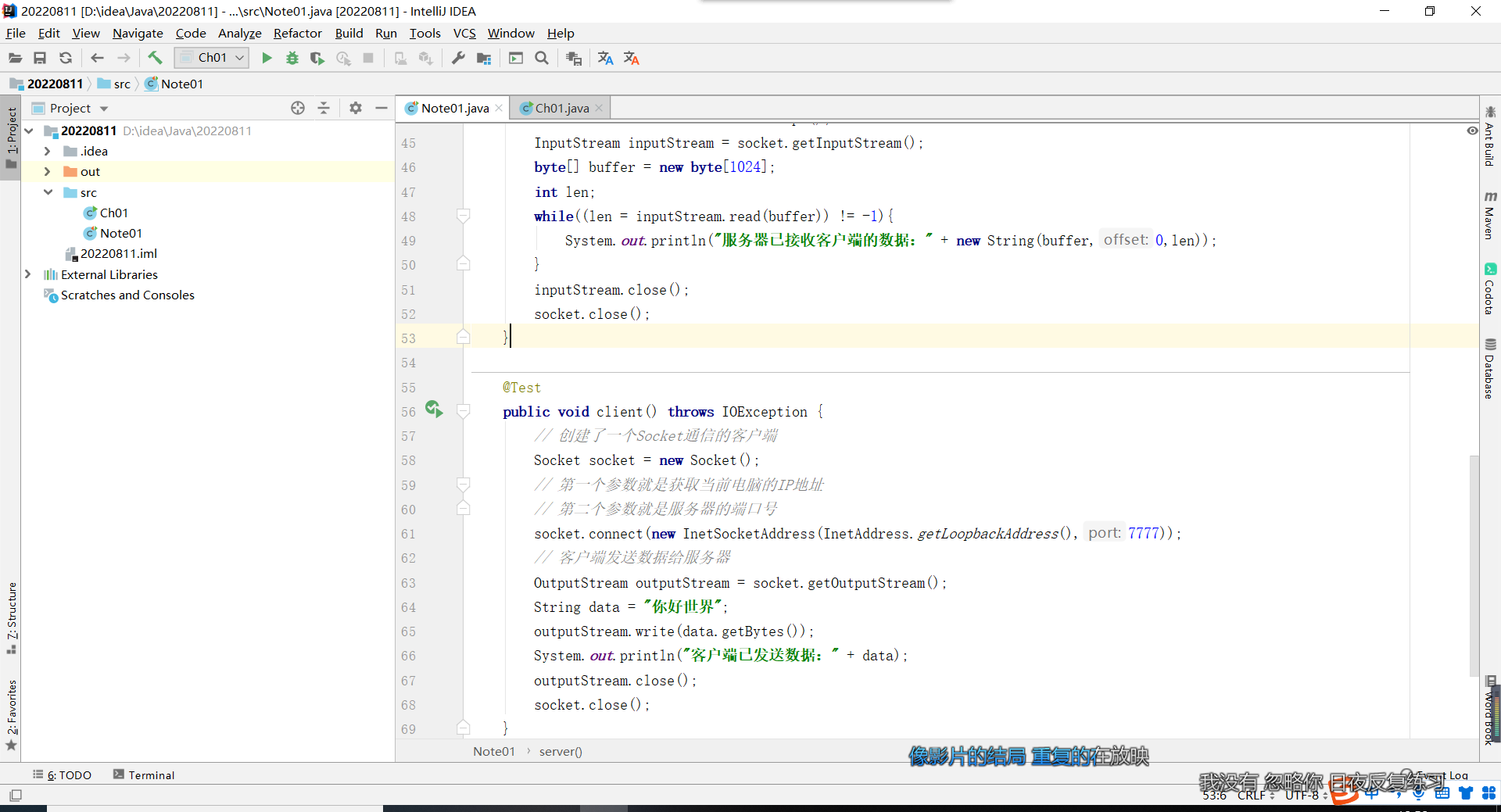Click the Locate/Scroll from Source target icon
This screenshot has width=1501, height=812.
coord(298,108)
